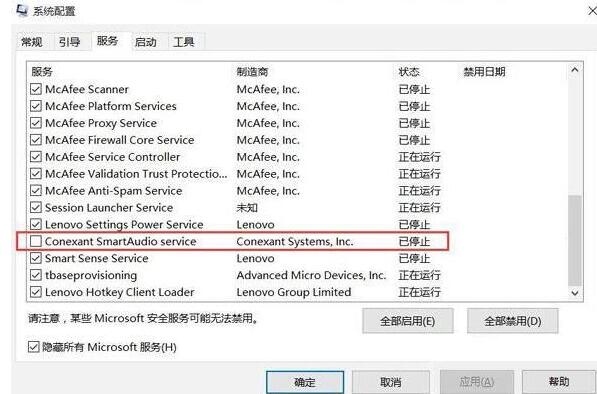Screen dimensions: 597x394
Task: Open 帮助 button
Action: 559,382
